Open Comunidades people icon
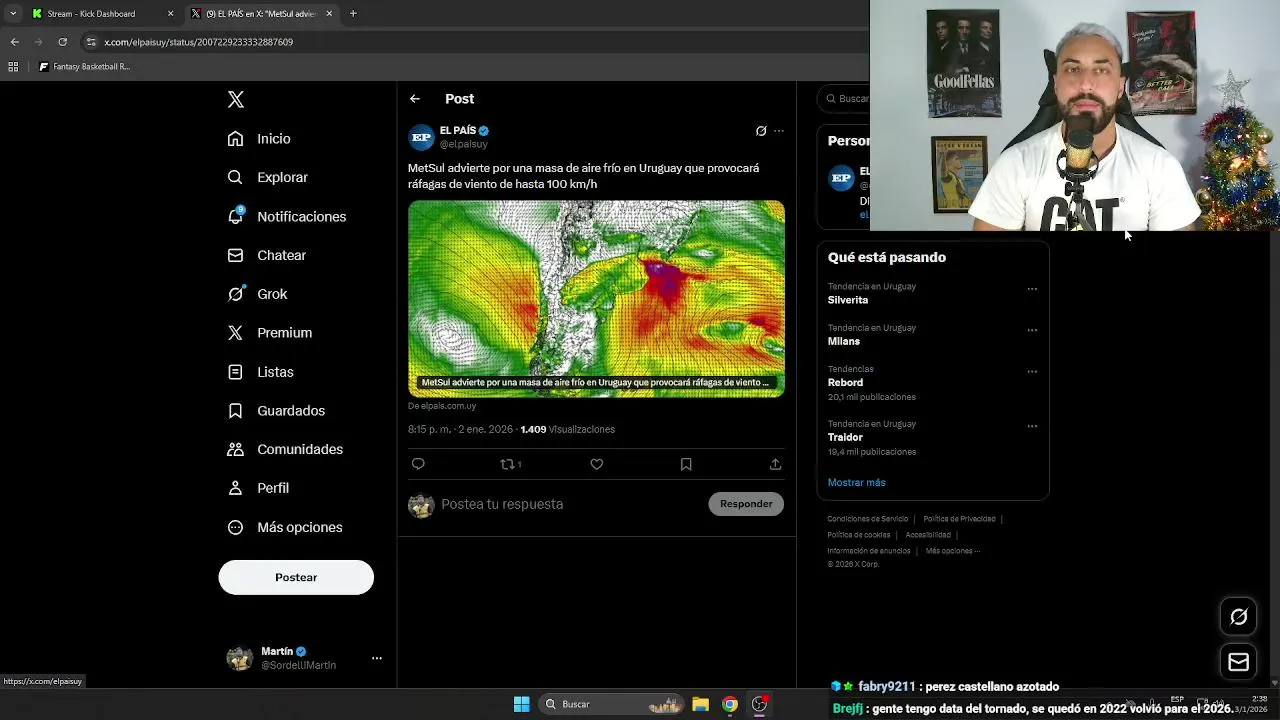This screenshot has width=1280, height=720. pos(235,449)
